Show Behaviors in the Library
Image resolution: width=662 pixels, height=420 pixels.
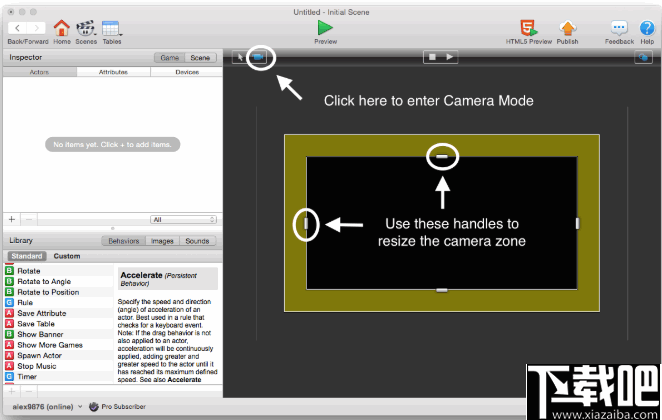pyautogui.click(x=124, y=241)
